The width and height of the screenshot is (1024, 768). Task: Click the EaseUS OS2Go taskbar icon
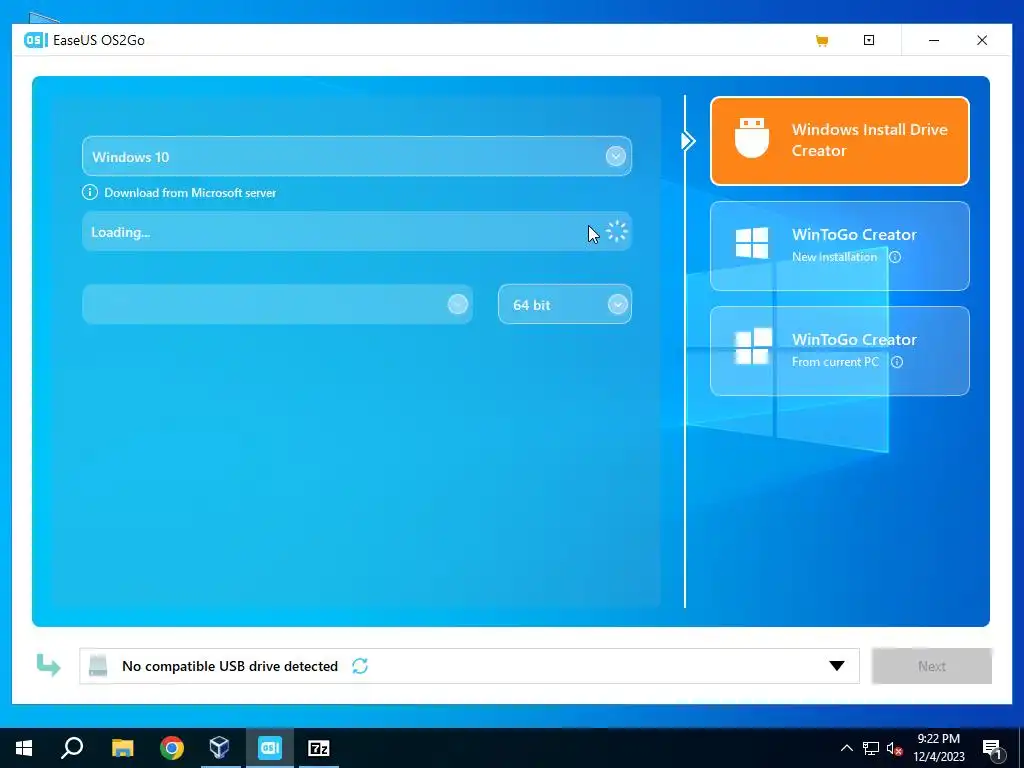tap(270, 748)
